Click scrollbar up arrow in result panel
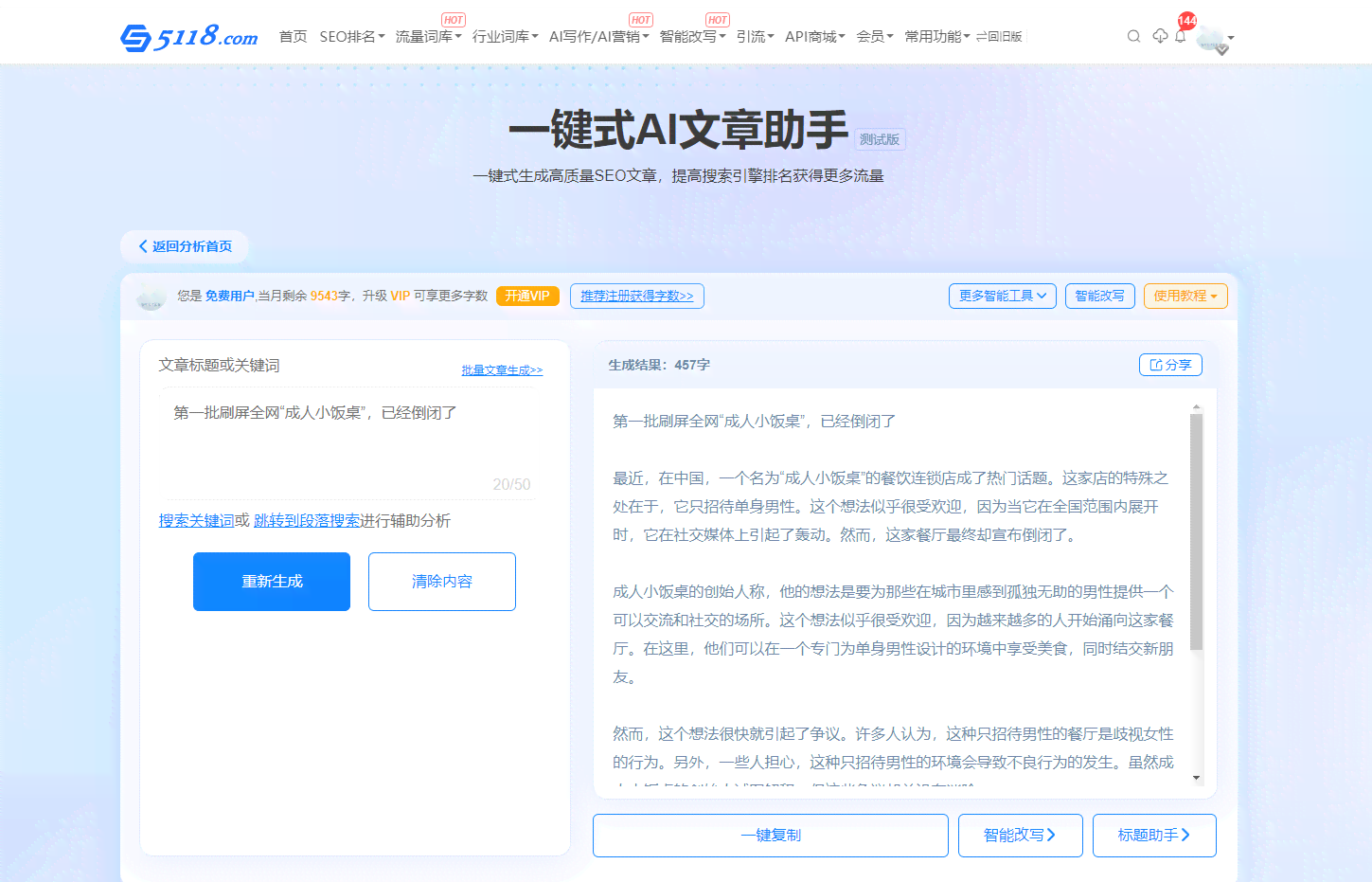 [x=1197, y=407]
